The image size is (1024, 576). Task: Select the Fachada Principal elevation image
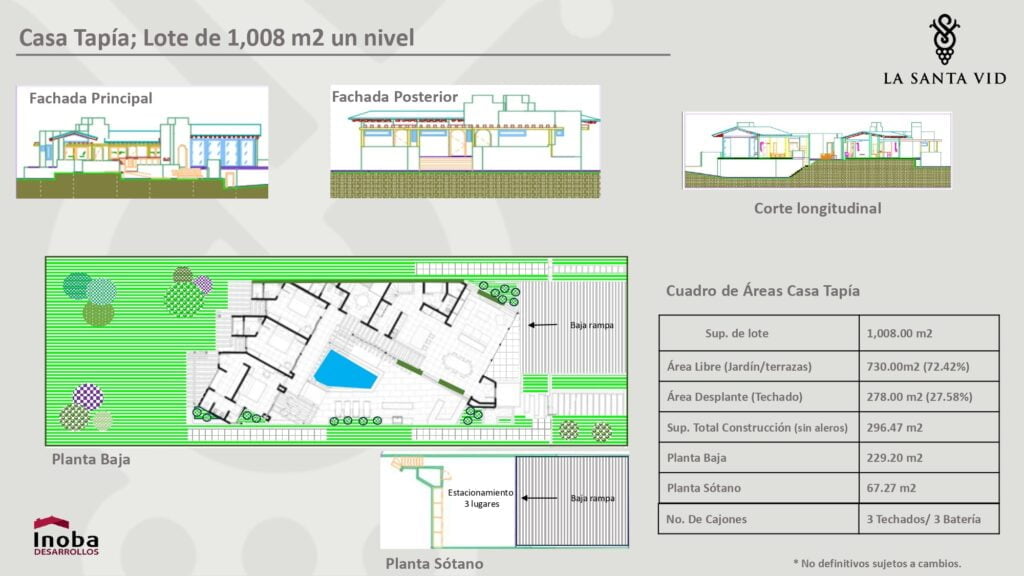tap(142, 142)
